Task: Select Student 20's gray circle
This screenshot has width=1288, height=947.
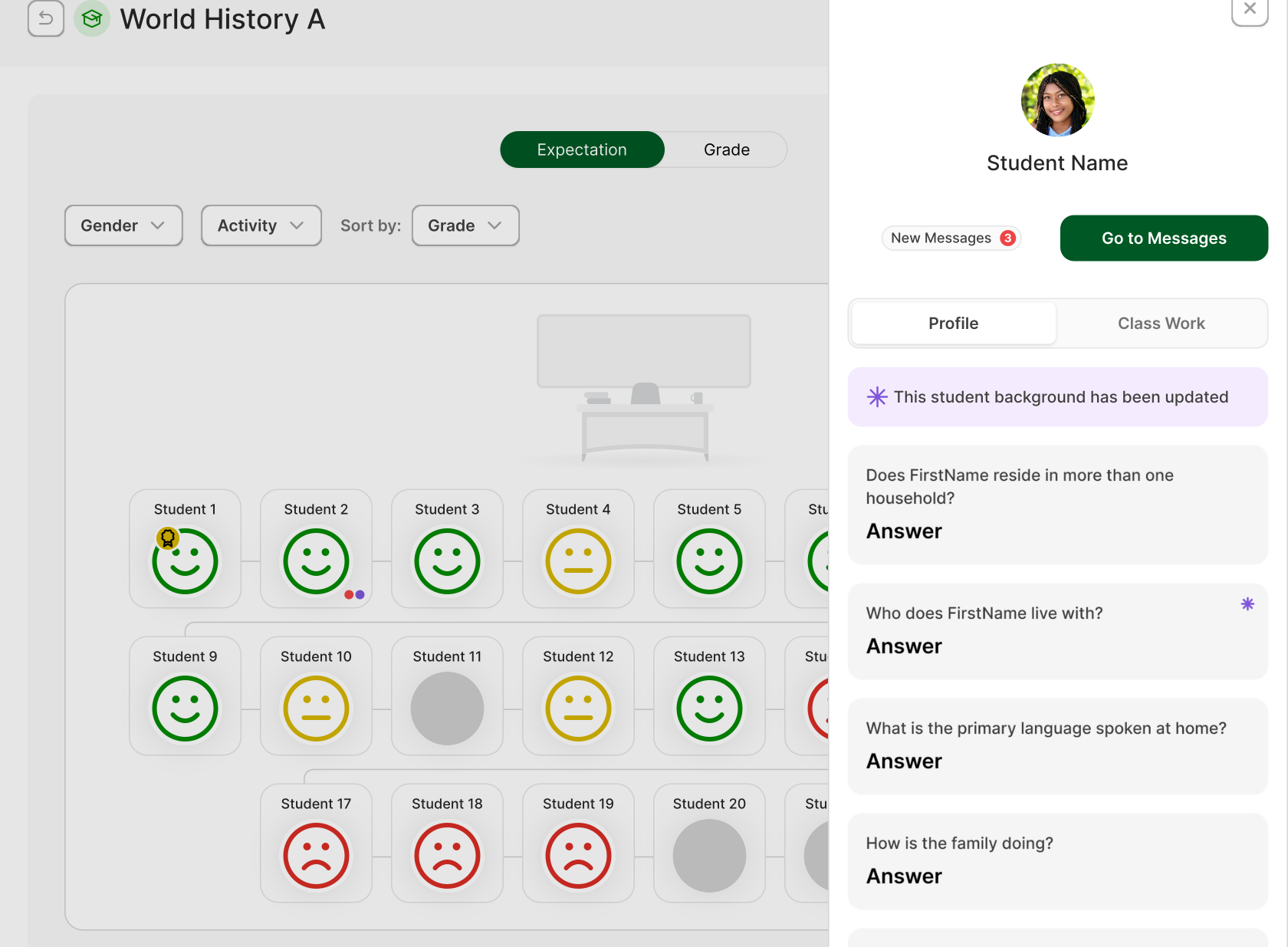Action: 709,856
